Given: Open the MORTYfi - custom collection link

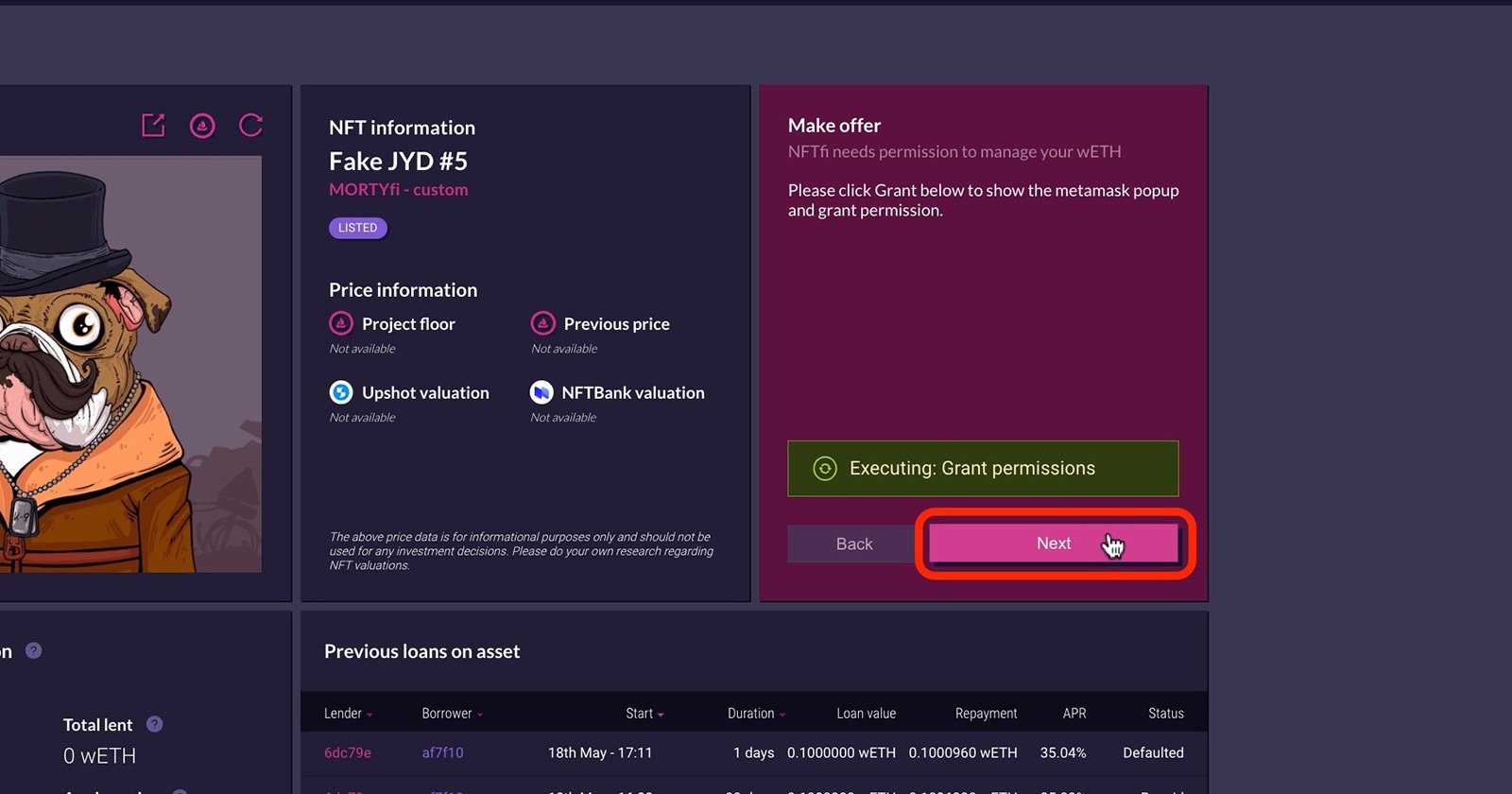Looking at the screenshot, I should tap(399, 189).
